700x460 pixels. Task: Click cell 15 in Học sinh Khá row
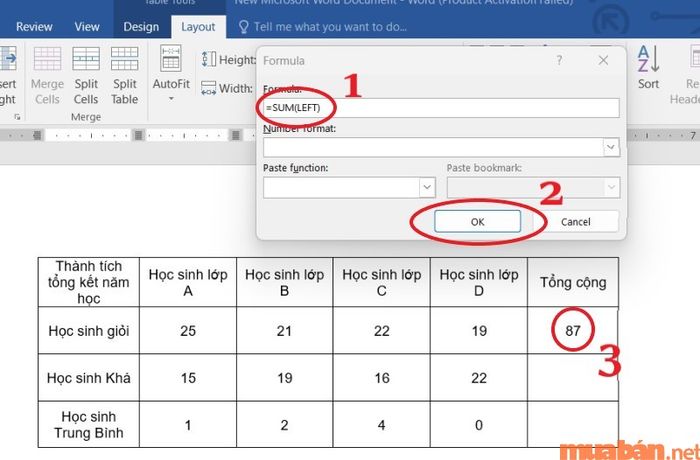point(188,378)
